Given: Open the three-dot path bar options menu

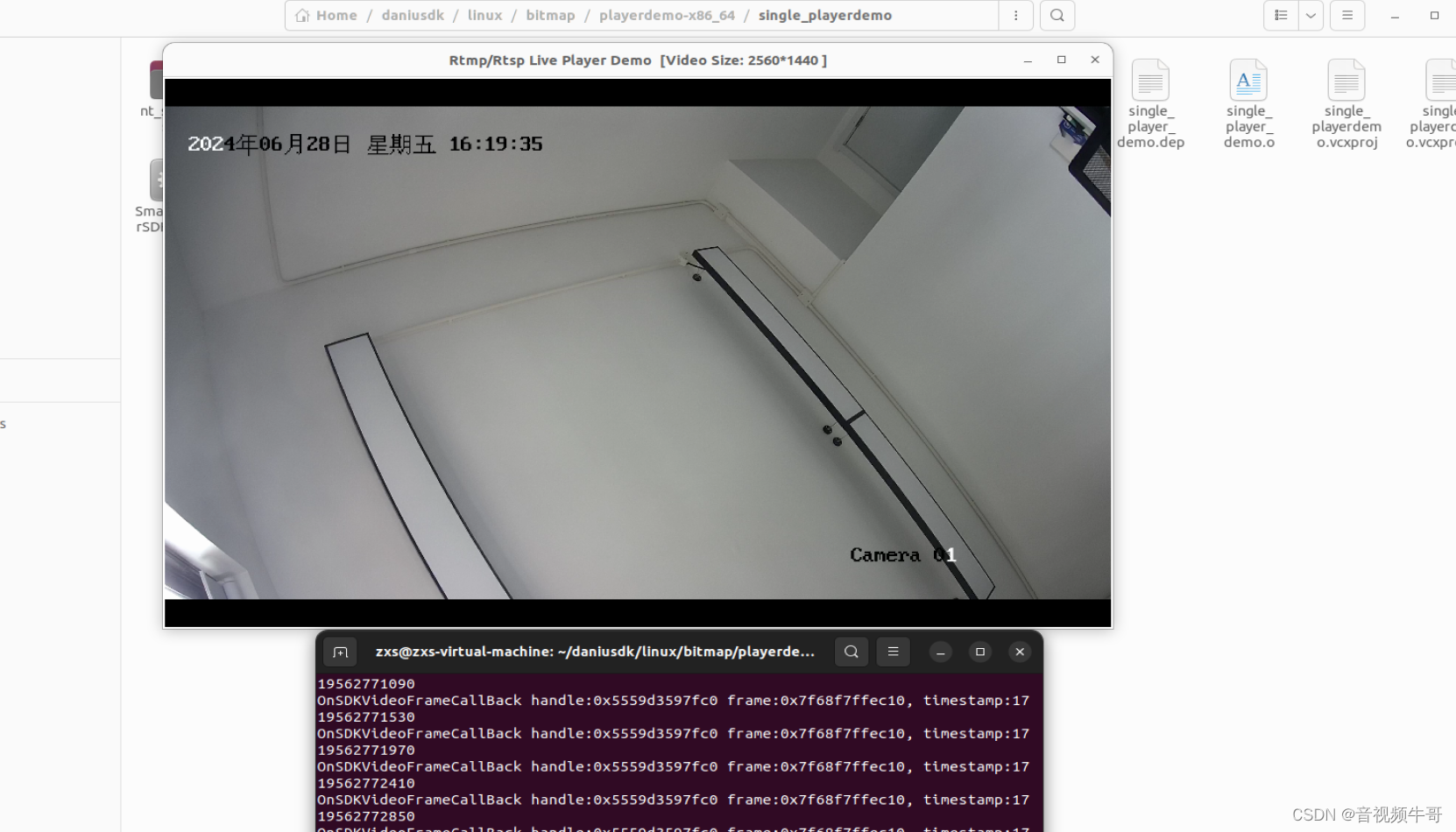Looking at the screenshot, I should (1015, 15).
